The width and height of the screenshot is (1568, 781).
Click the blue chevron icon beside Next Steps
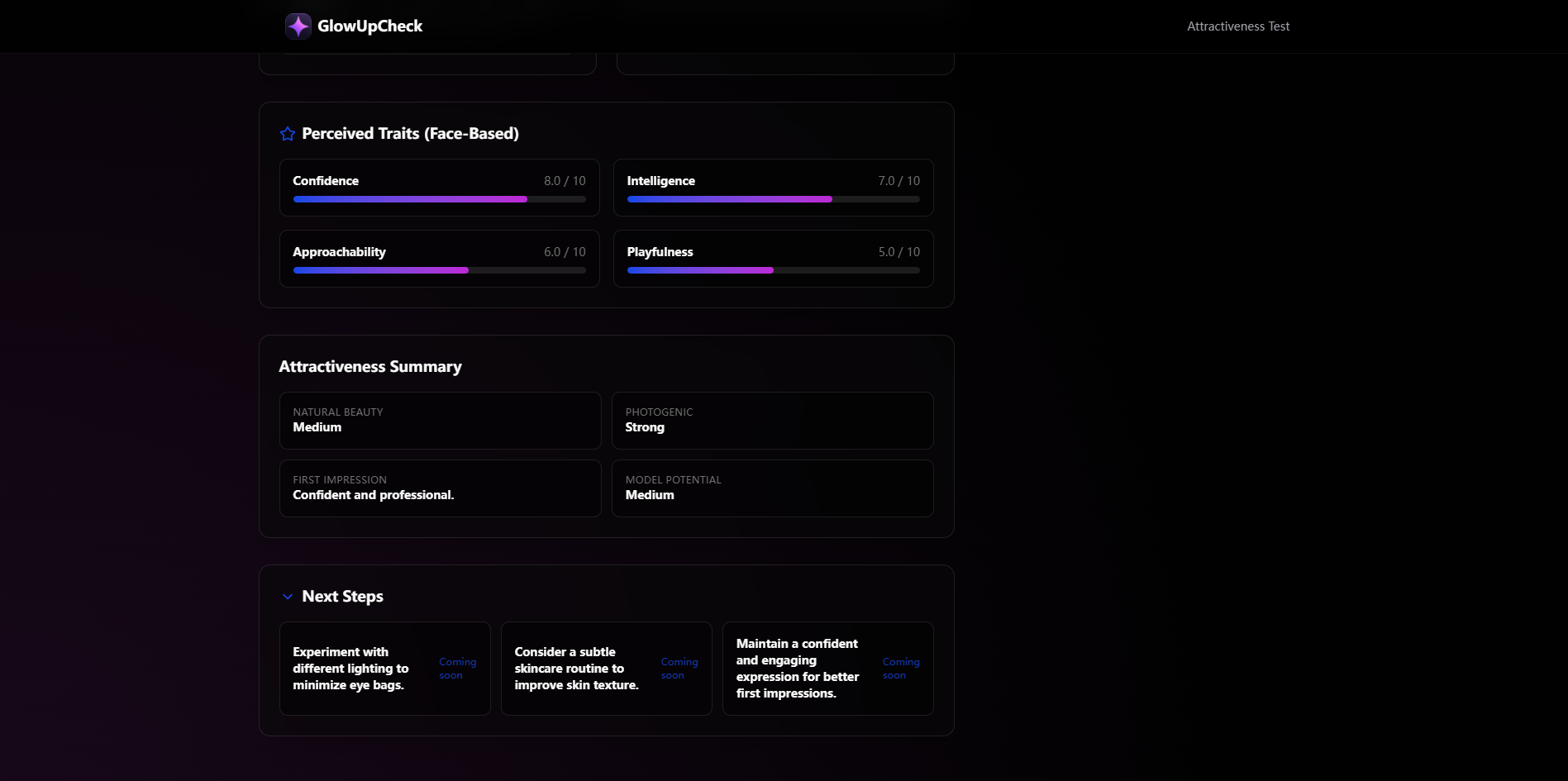click(288, 596)
